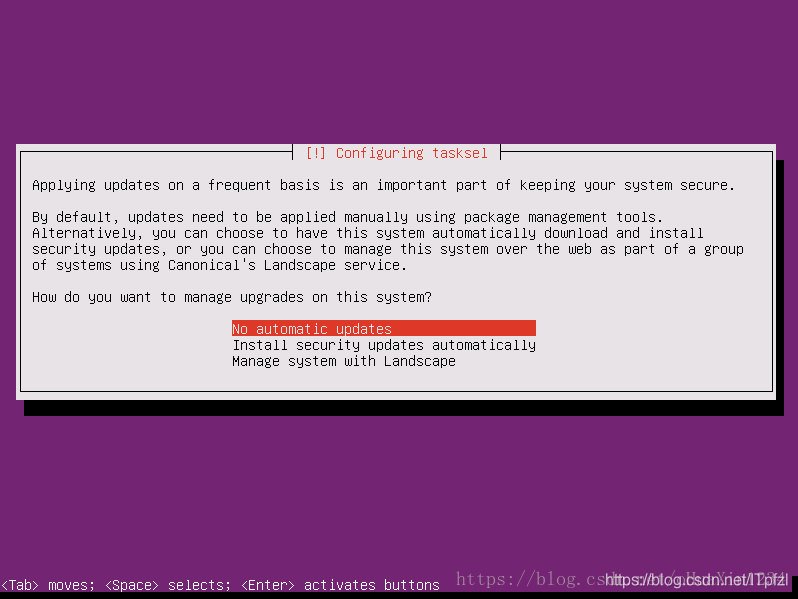The height and width of the screenshot is (599, 798).
Task: Pick "Manage system with Landscape" entry
Action: (x=344, y=361)
